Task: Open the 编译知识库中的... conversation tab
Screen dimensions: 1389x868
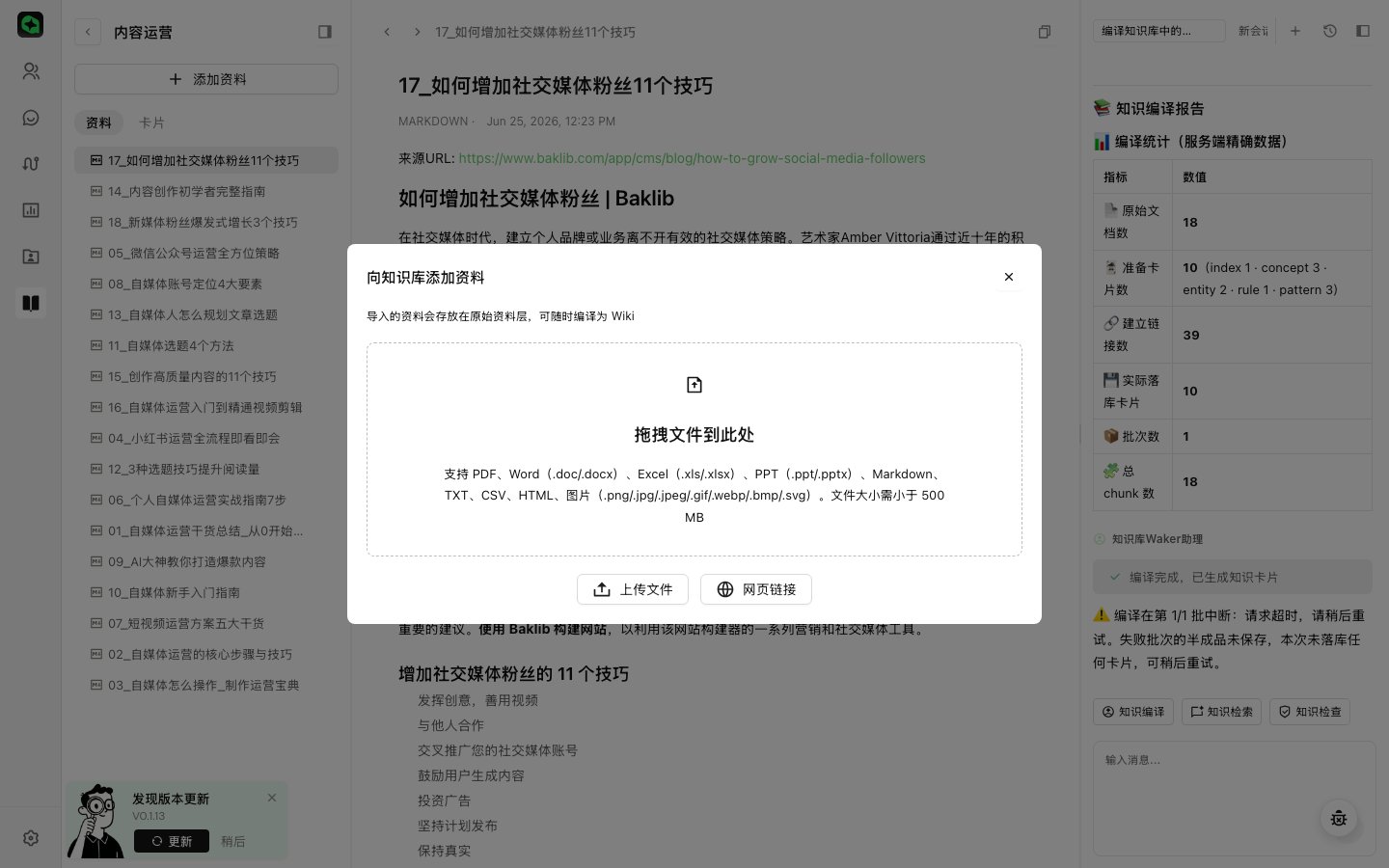Action: click(x=1158, y=31)
